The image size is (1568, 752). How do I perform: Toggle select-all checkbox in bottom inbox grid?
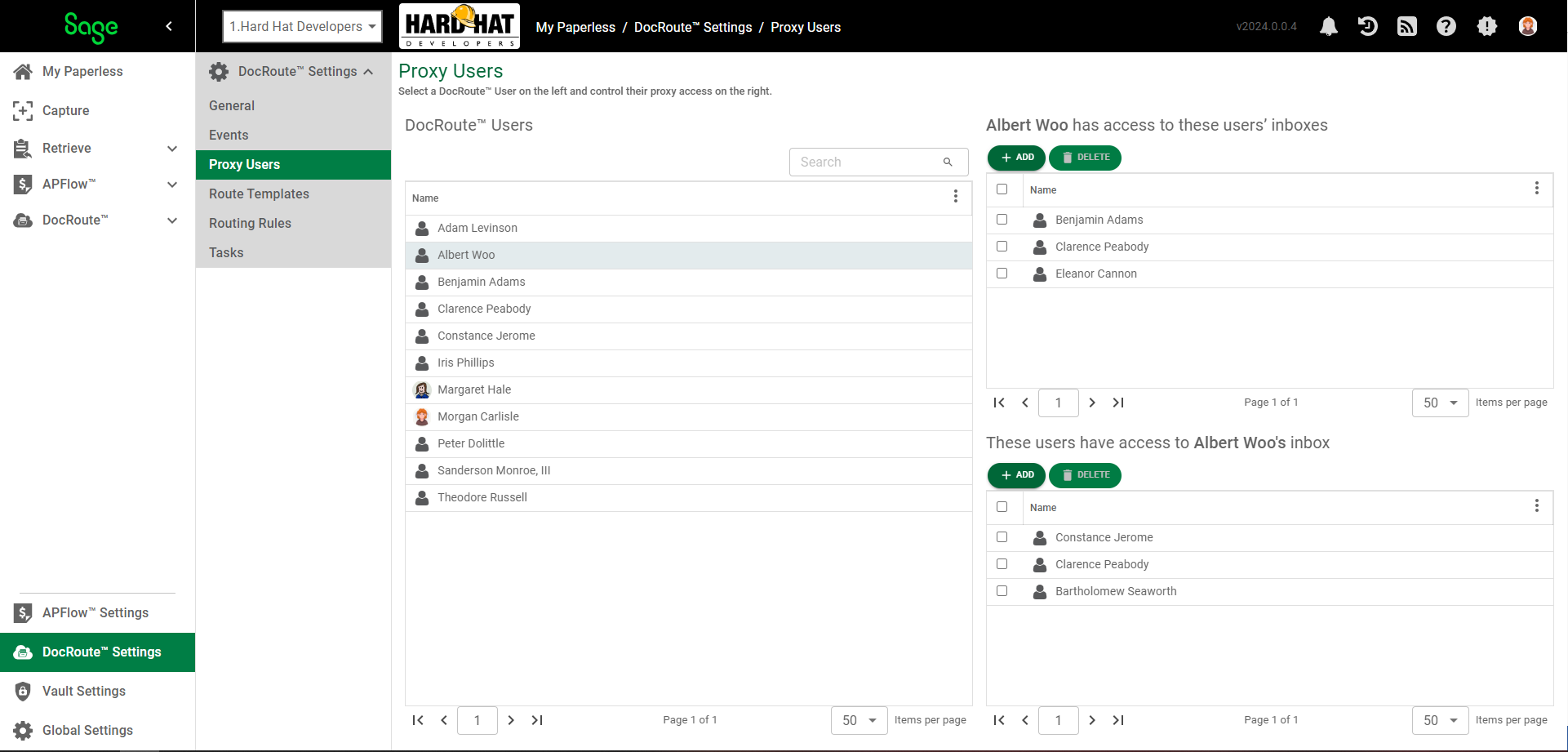pyautogui.click(x=1002, y=506)
